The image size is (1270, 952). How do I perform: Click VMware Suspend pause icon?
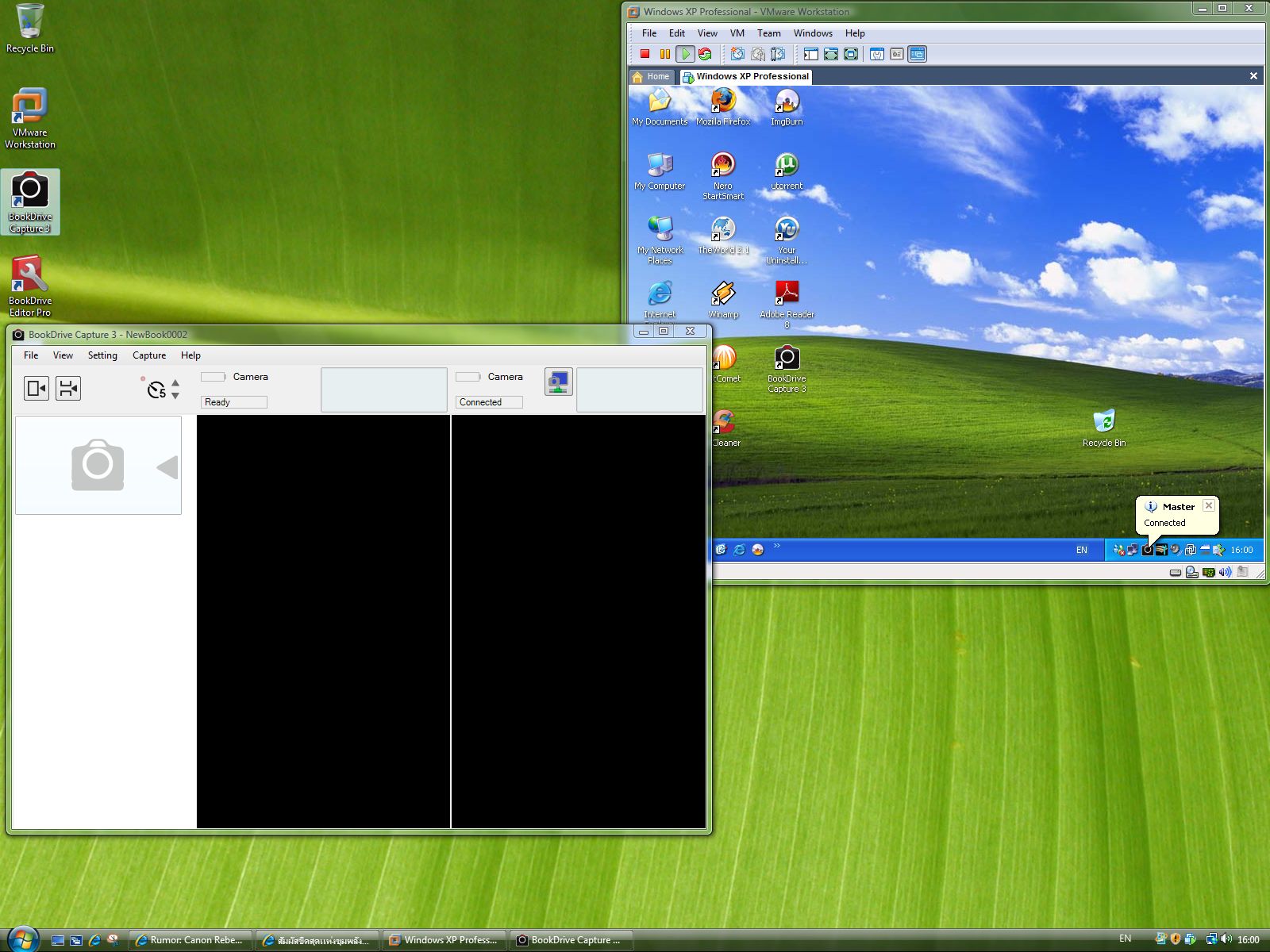[x=665, y=54]
